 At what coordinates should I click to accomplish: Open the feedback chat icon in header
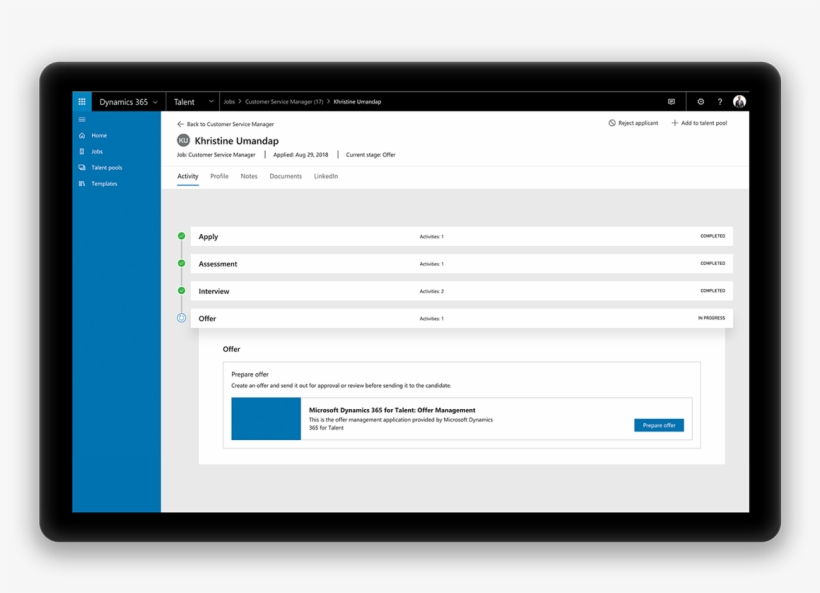click(671, 102)
